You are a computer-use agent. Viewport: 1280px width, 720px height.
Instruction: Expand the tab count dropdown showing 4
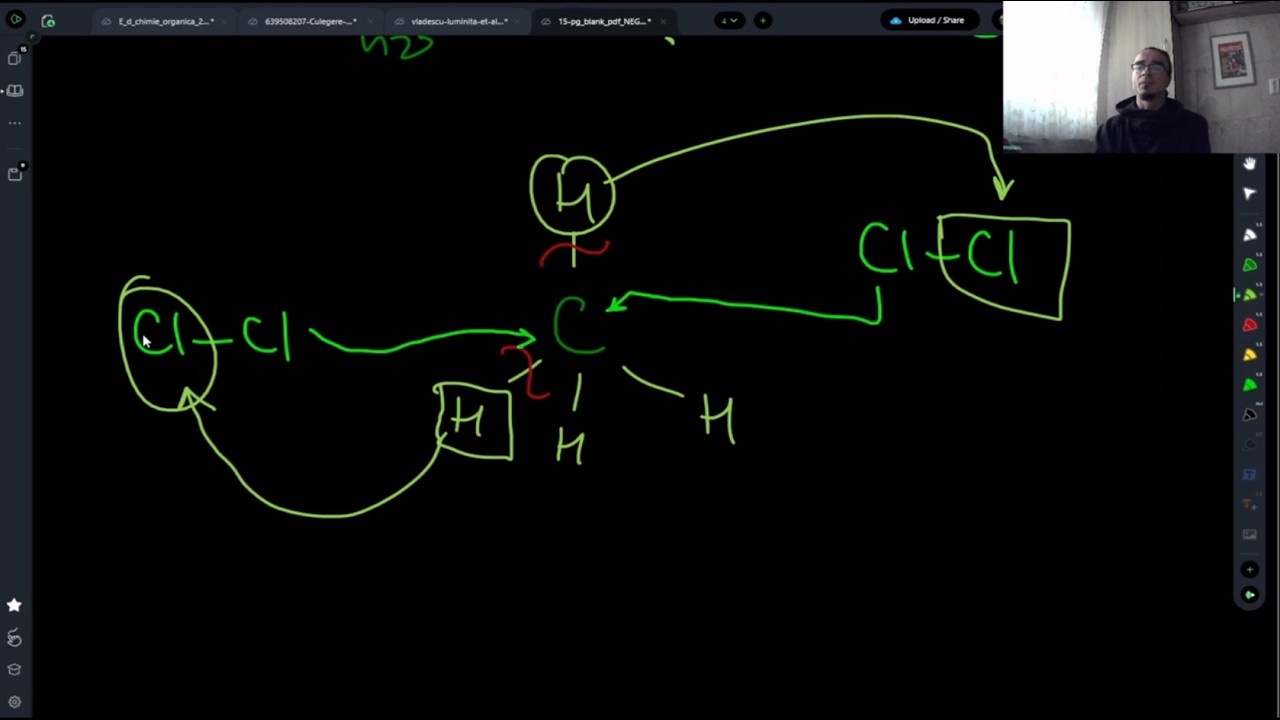730,20
